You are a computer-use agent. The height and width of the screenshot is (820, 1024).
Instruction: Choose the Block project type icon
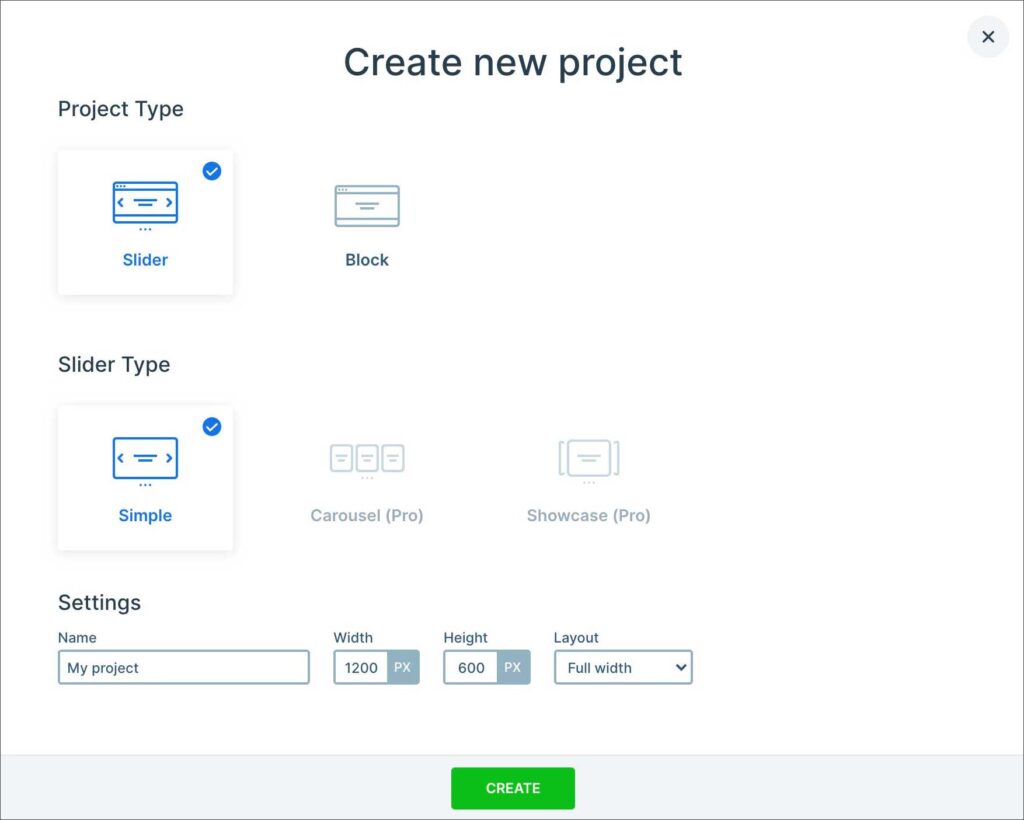tap(367, 205)
